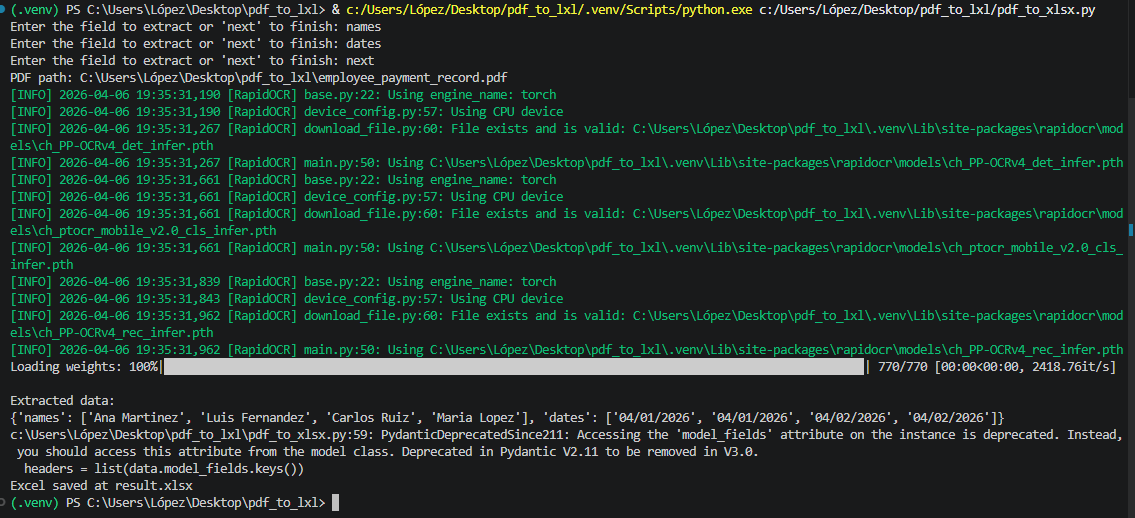Click 'Using engine_name: torch' on the 19:35:31,839 line
1135x518 pixels.
tap(471, 281)
